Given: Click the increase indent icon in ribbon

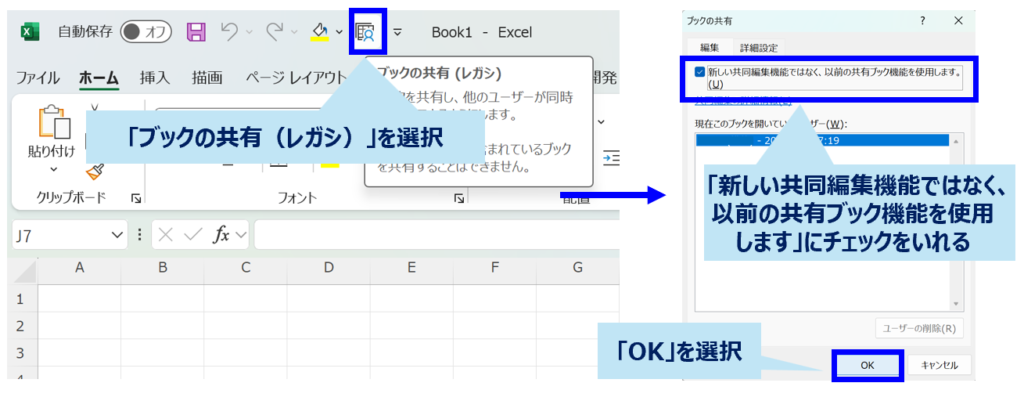Looking at the screenshot, I should click(611, 157).
